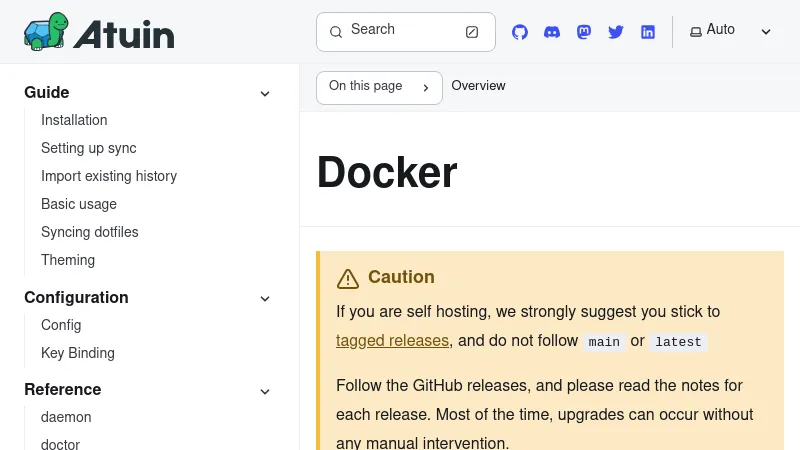Open Import existing history page
The height and width of the screenshot is (450, 800).
coord(109,176)
